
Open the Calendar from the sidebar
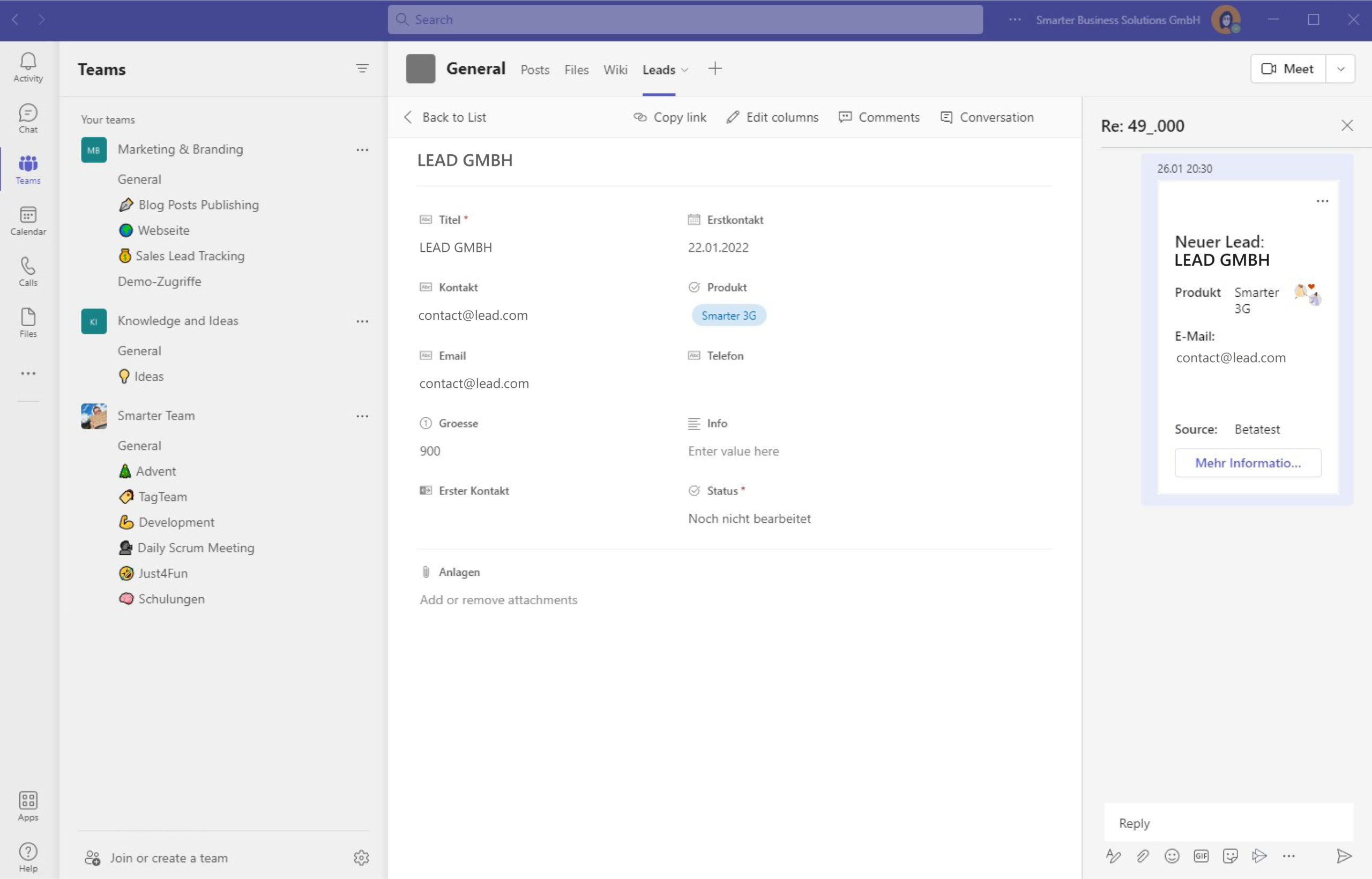tap(27, 220)
